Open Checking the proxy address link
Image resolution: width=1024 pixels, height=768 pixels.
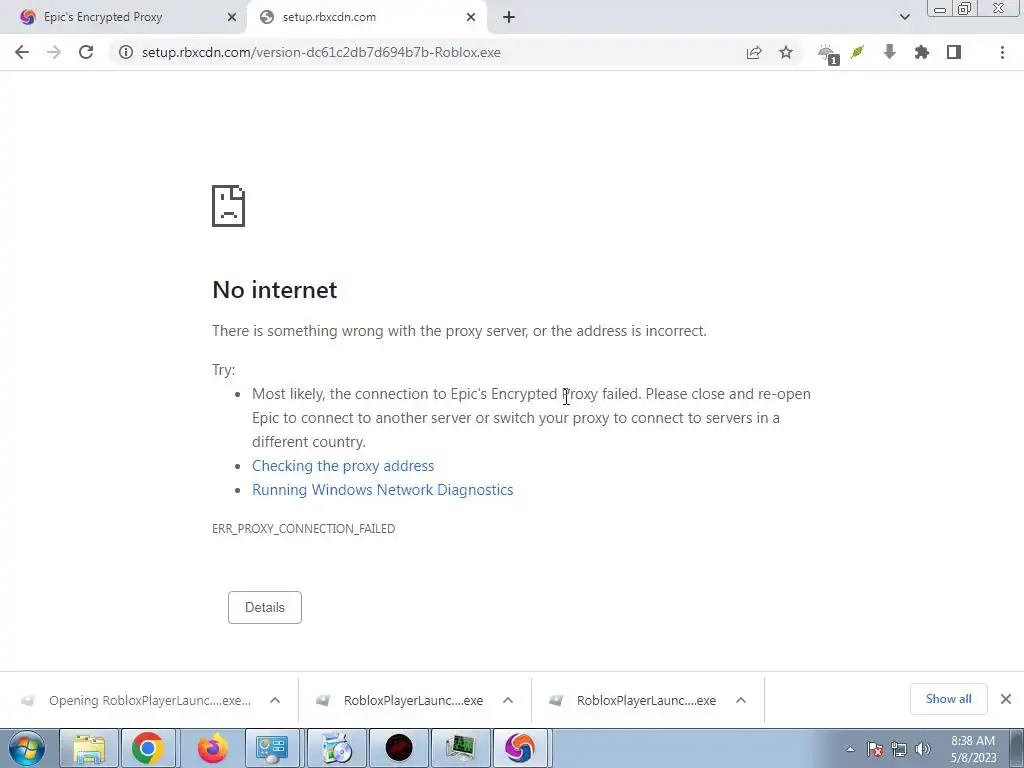[343, 466]
